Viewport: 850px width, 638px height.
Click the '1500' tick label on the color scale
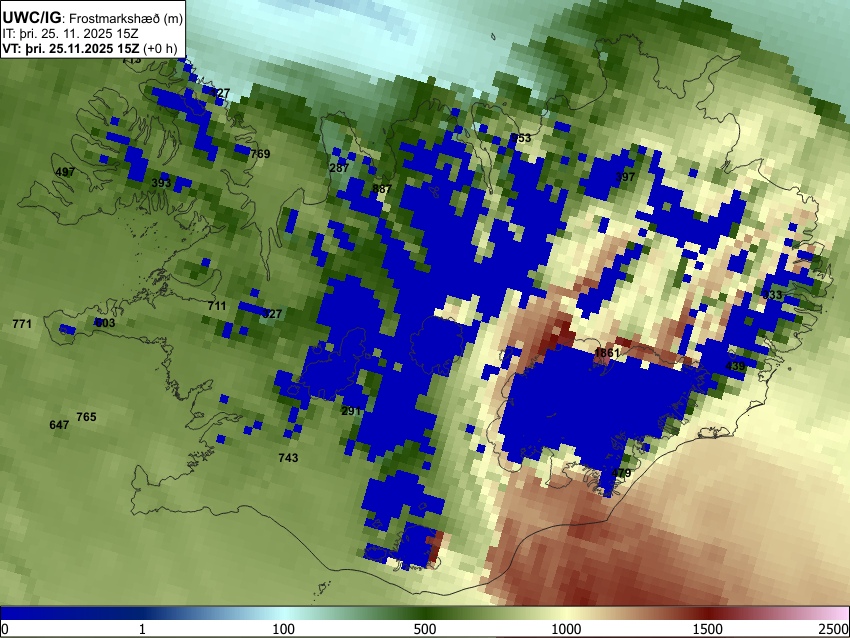pos(708,629)
